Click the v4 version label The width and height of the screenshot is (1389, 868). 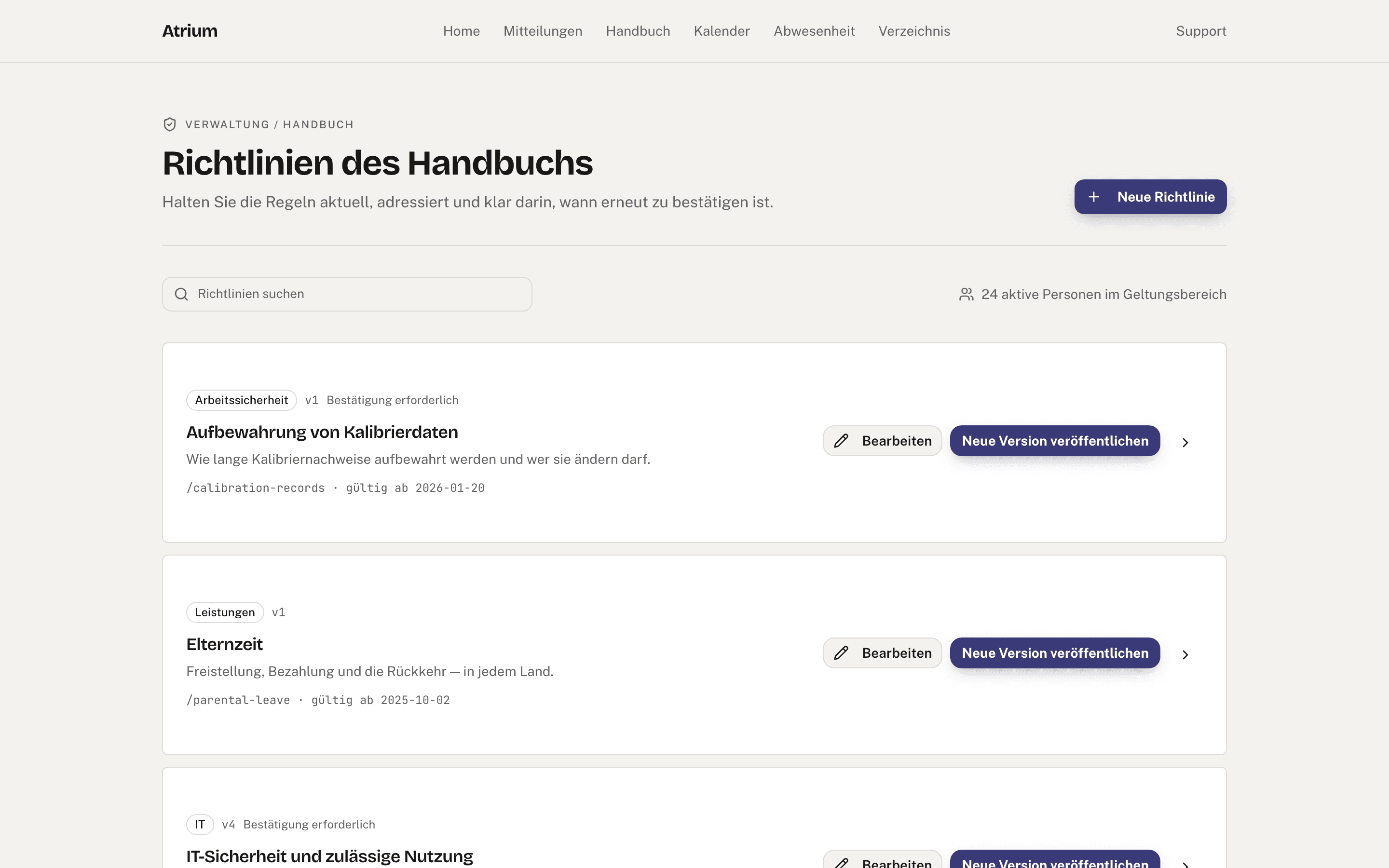coord(229,825)
